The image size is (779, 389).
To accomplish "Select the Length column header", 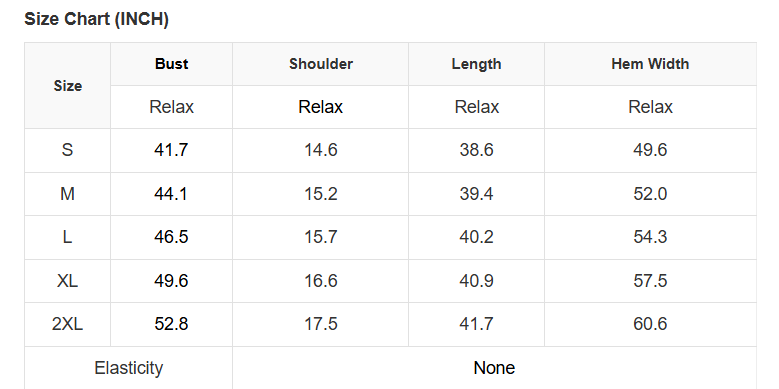I will 476,64.
